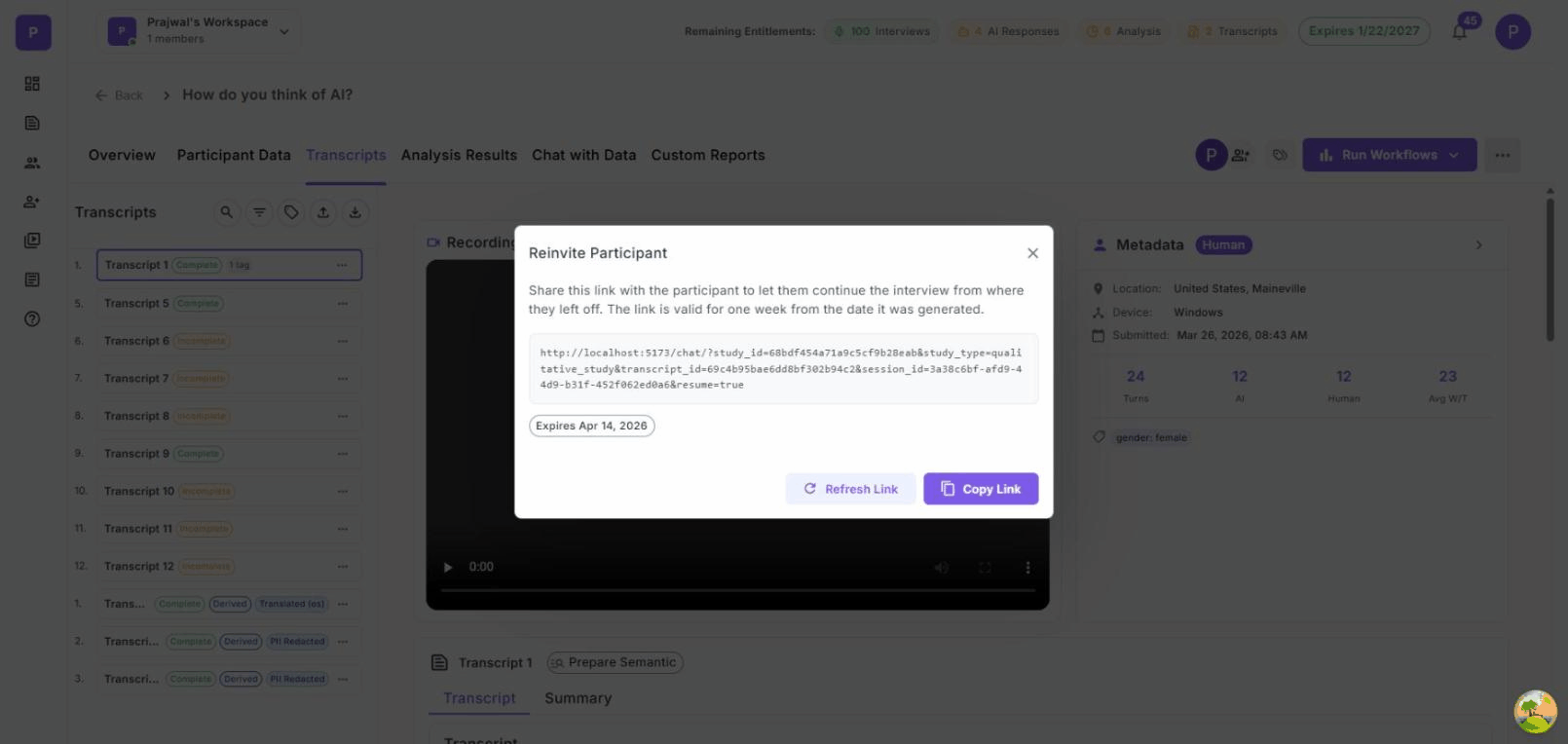Open the add-person icon in left sidebar

click(x=32, y=202)
